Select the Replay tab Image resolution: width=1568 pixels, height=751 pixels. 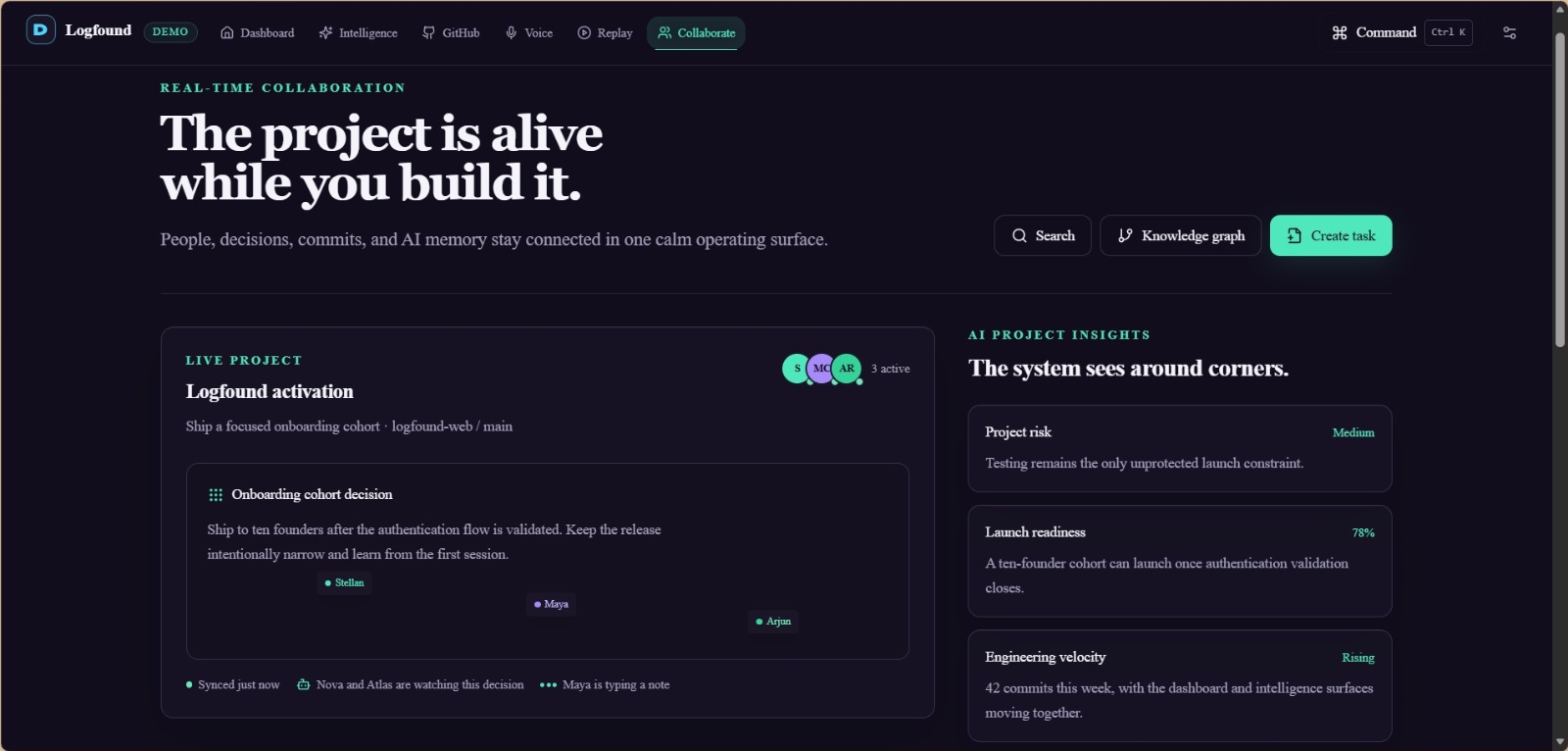point(605,33)
